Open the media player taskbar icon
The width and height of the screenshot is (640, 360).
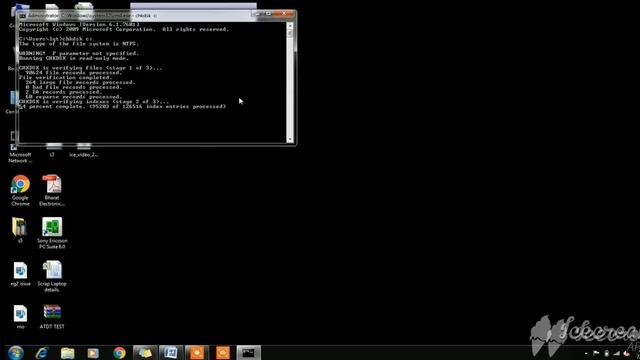[93, 353]
